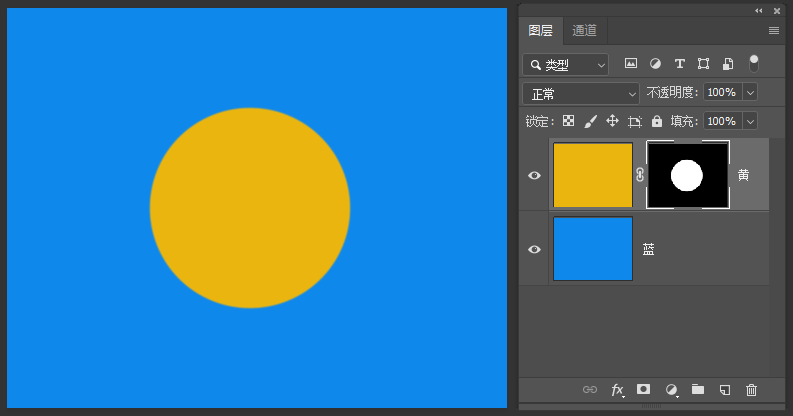Viewport: 793px width, 416px height.
Task: Click the 蓝 layer name
Action: pyautogui.click(x=648, y=249)
